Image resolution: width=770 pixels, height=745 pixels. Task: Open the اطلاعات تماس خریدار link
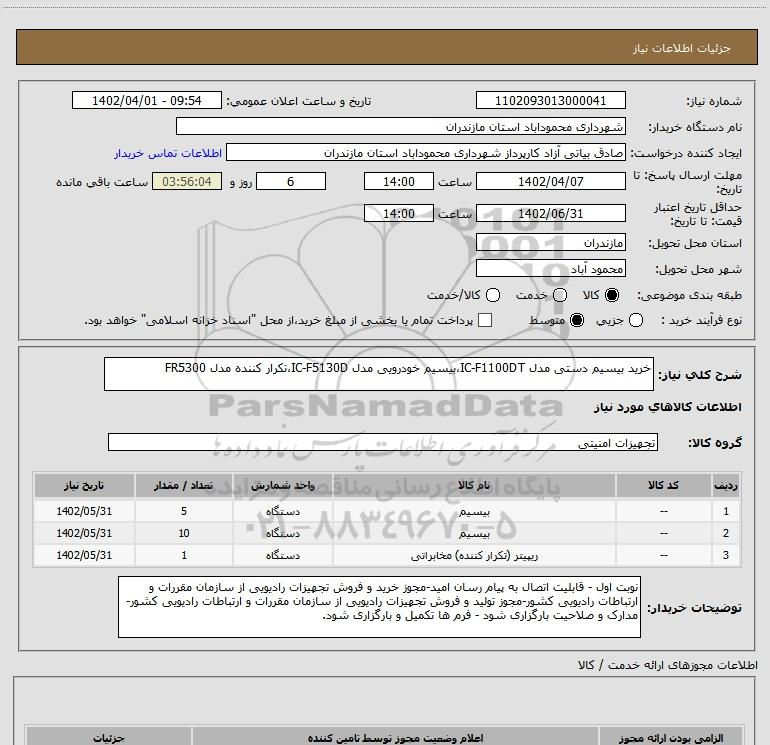(168, 153)
